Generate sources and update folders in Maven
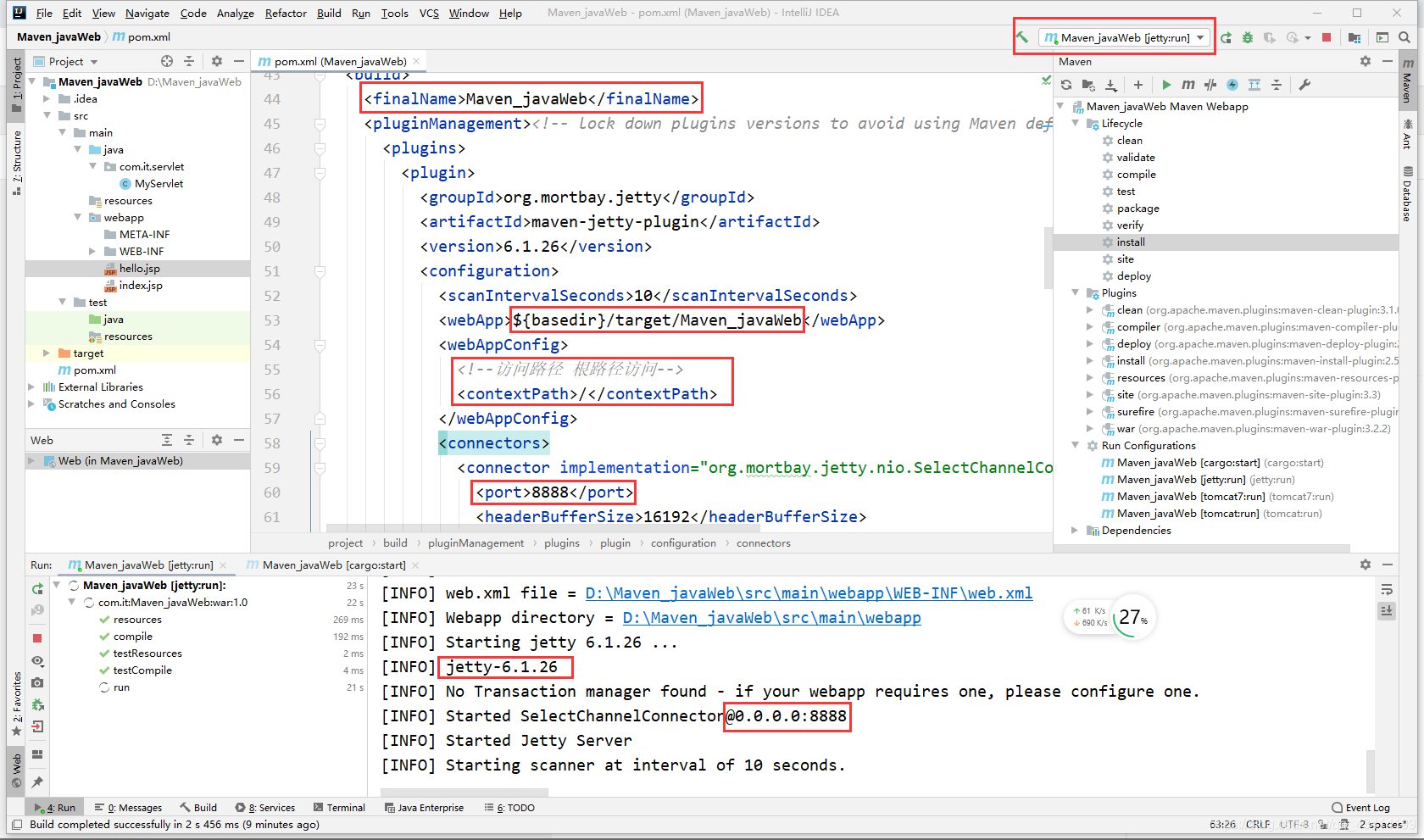The height and width of the screenshot is (840, 1424). pos(1088,85)
